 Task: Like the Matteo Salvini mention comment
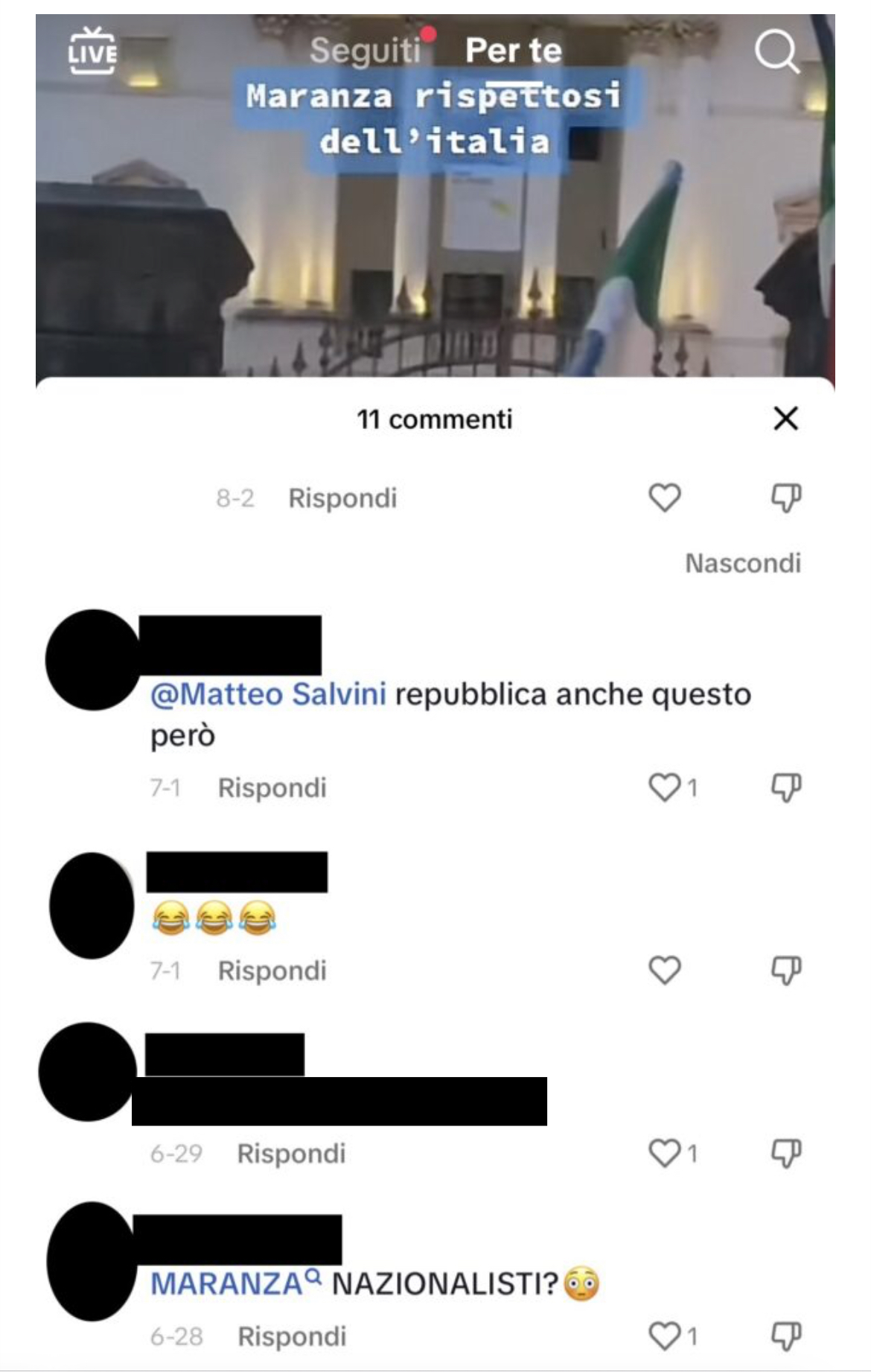click(665, 787)
